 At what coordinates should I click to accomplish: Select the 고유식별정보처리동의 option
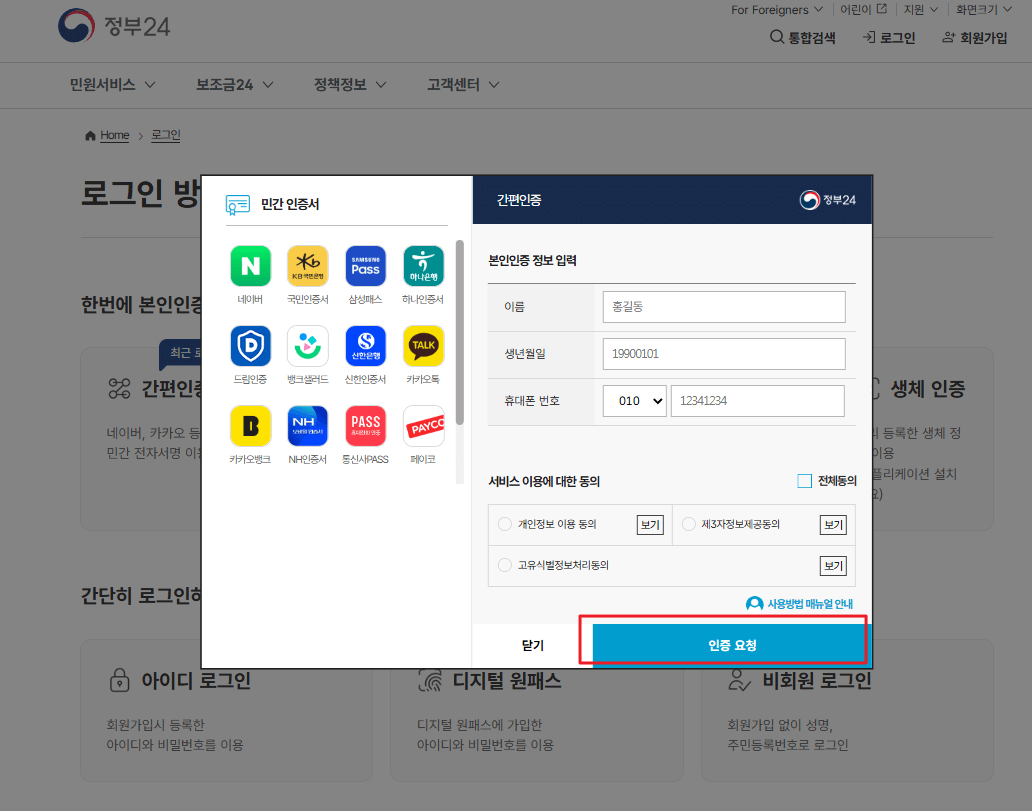505,565
